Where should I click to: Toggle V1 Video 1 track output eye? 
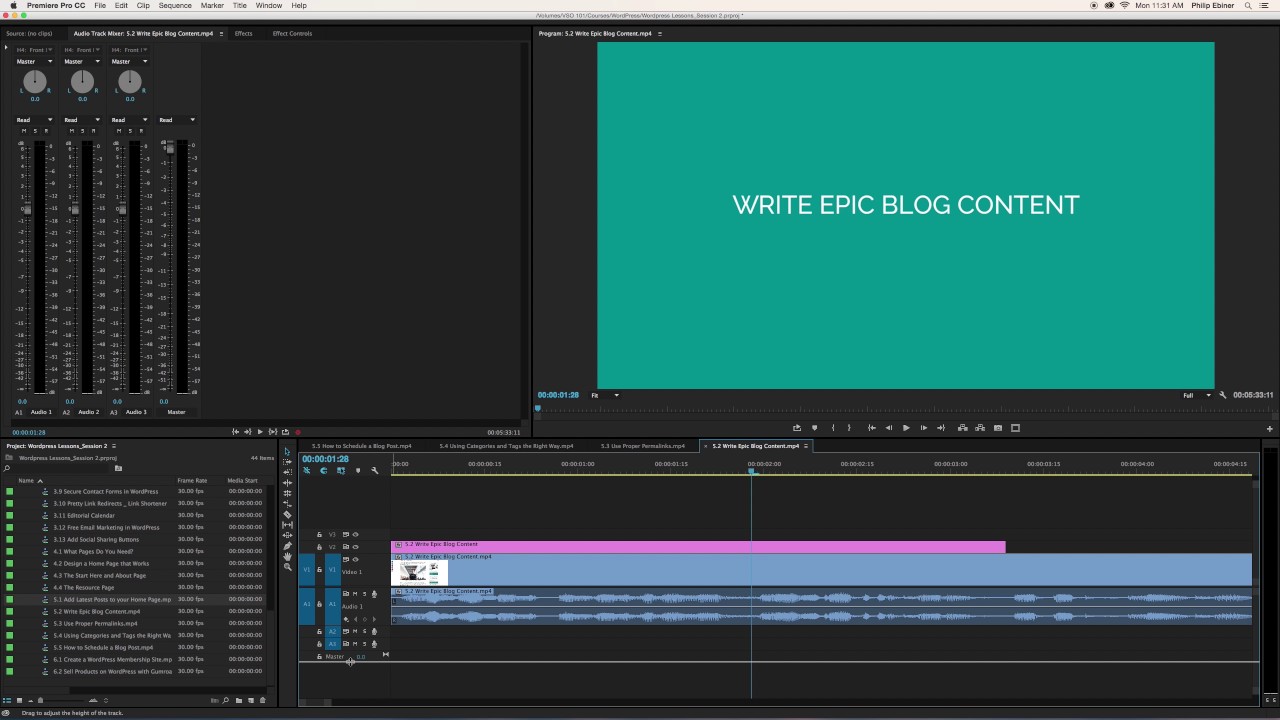coord(355,559)
